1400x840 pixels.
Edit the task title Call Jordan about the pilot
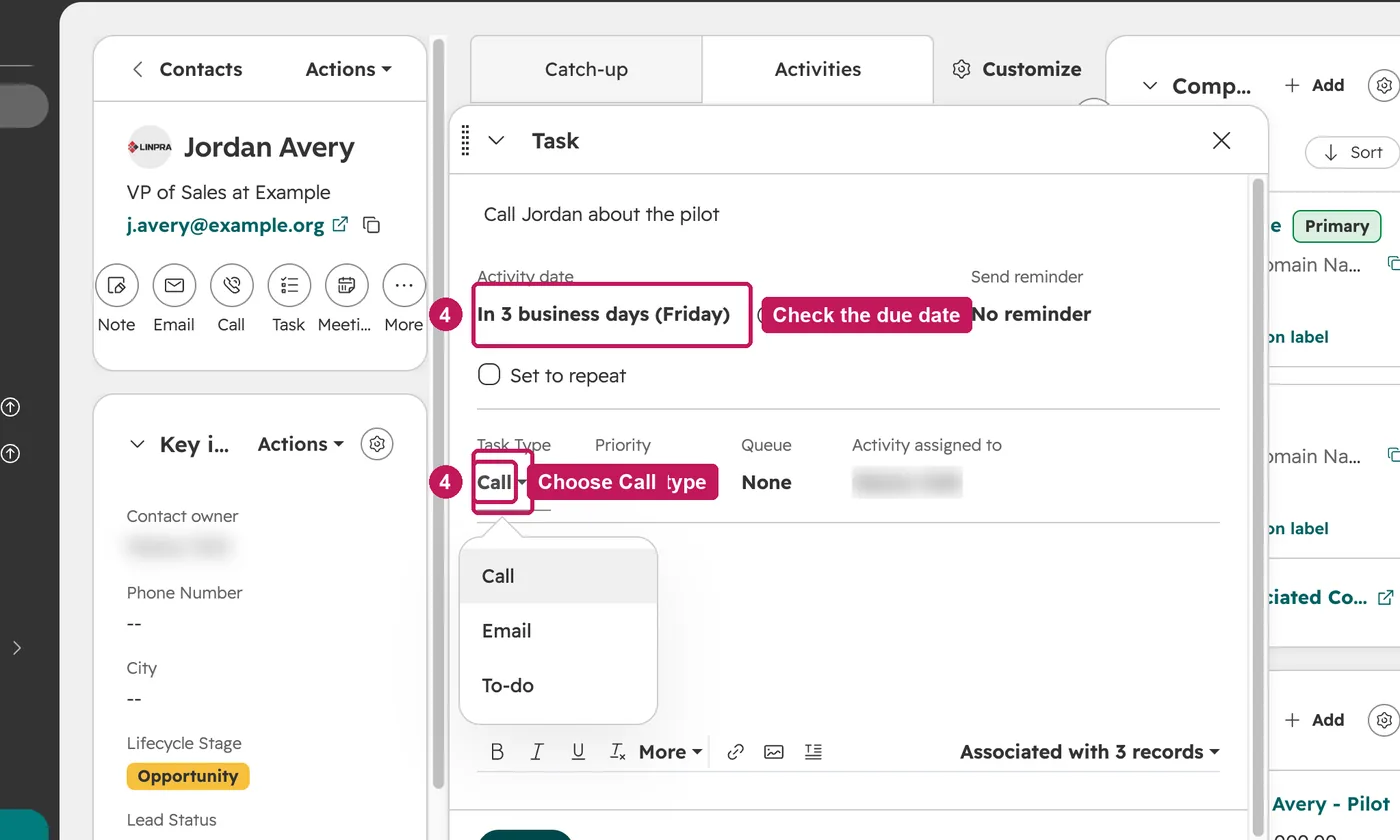click(x=602, y=214)
